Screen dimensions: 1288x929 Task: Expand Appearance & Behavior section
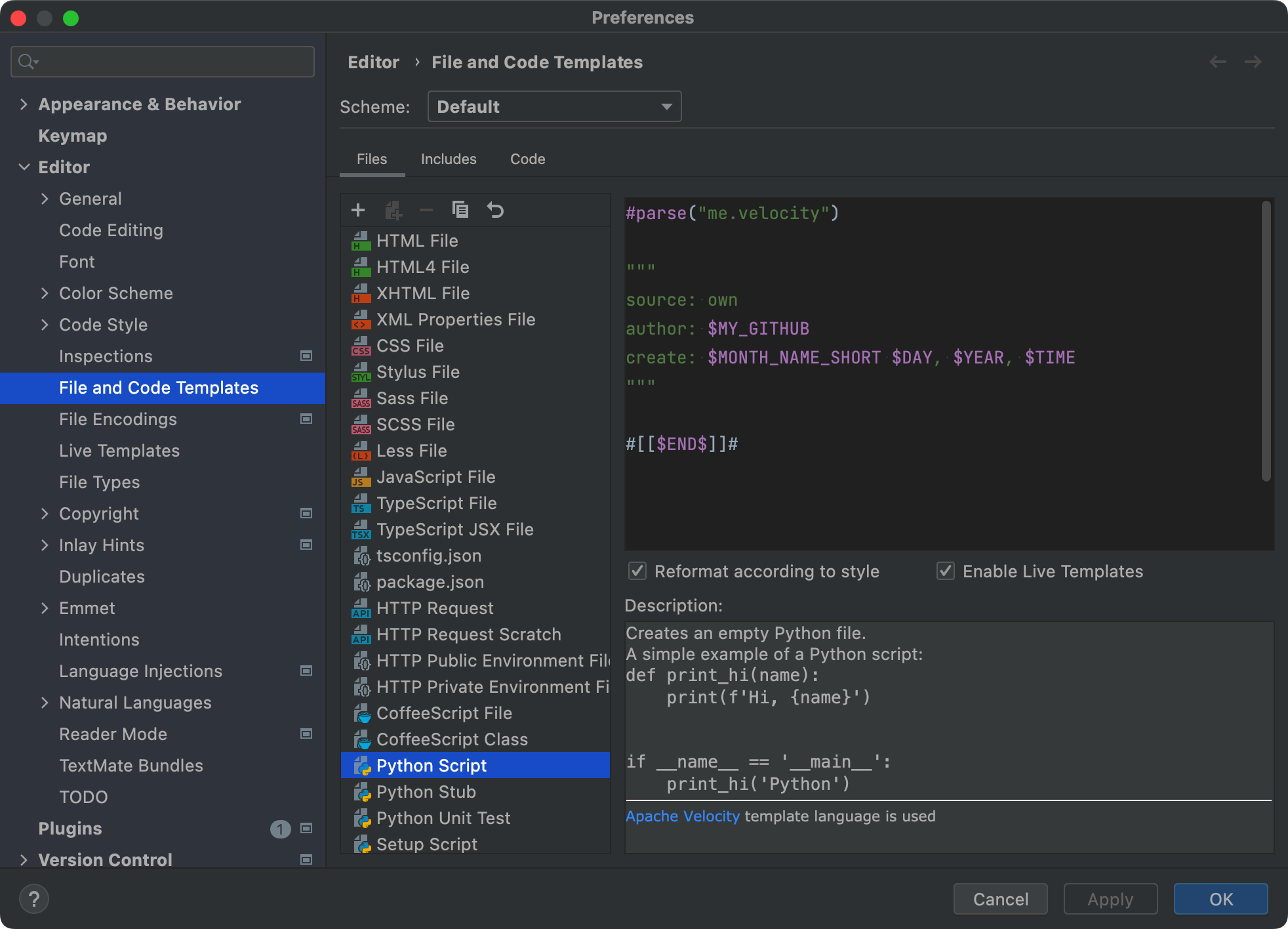[24, 104]
